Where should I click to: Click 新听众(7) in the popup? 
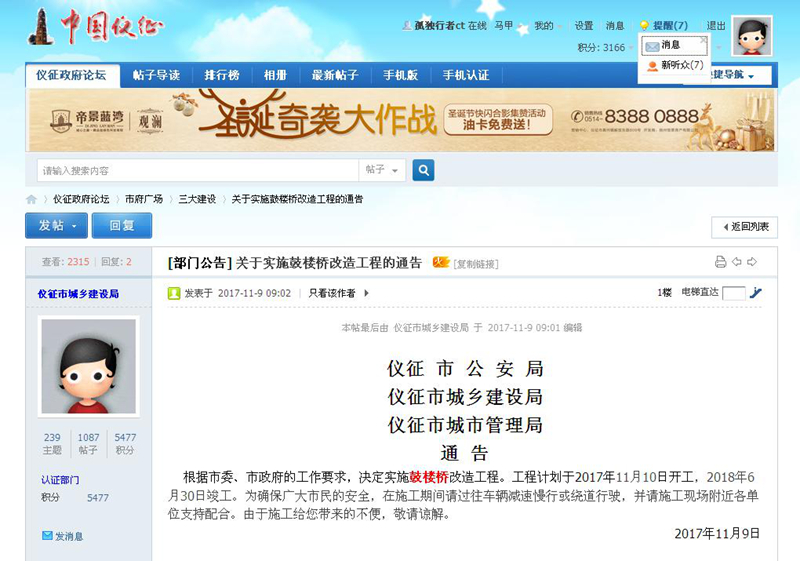tap(682, 65)
